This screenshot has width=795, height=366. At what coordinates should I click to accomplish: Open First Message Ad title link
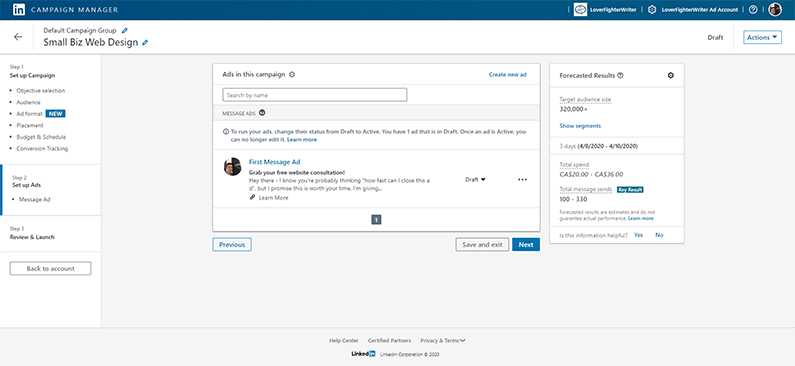274,162
